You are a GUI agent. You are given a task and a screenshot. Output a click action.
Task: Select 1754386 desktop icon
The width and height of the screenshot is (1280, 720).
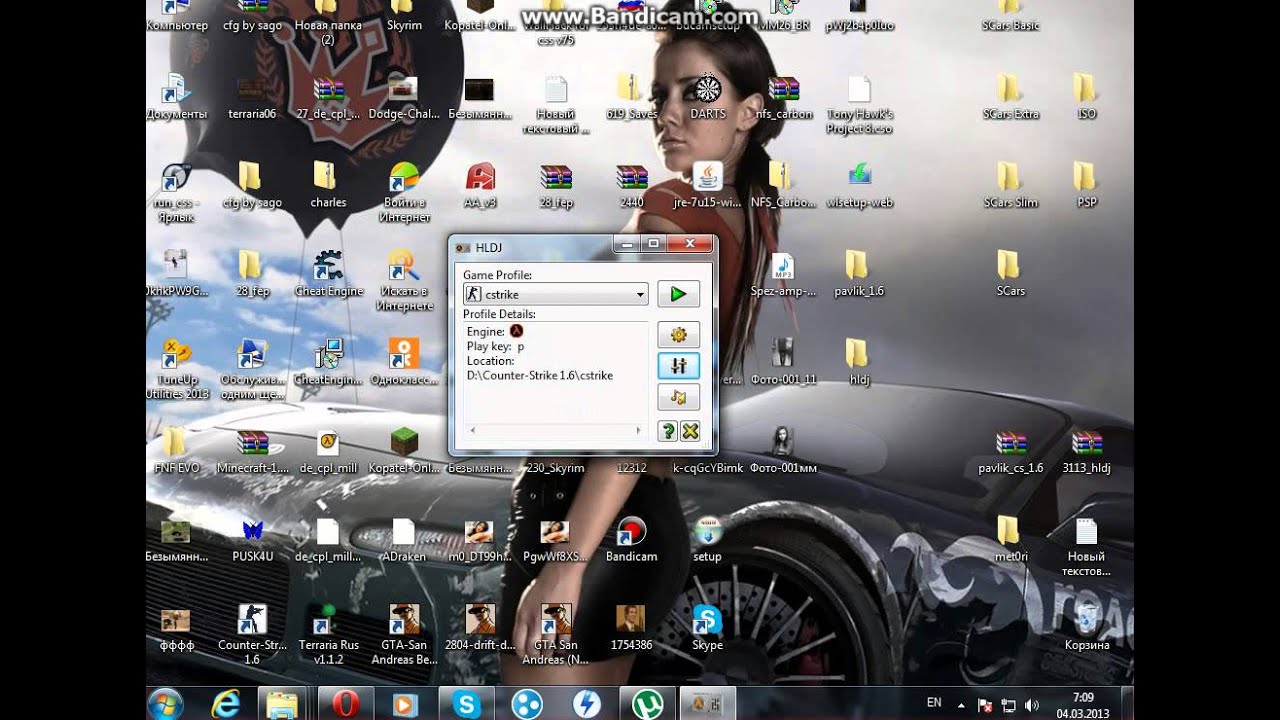[x=632, y=627]
